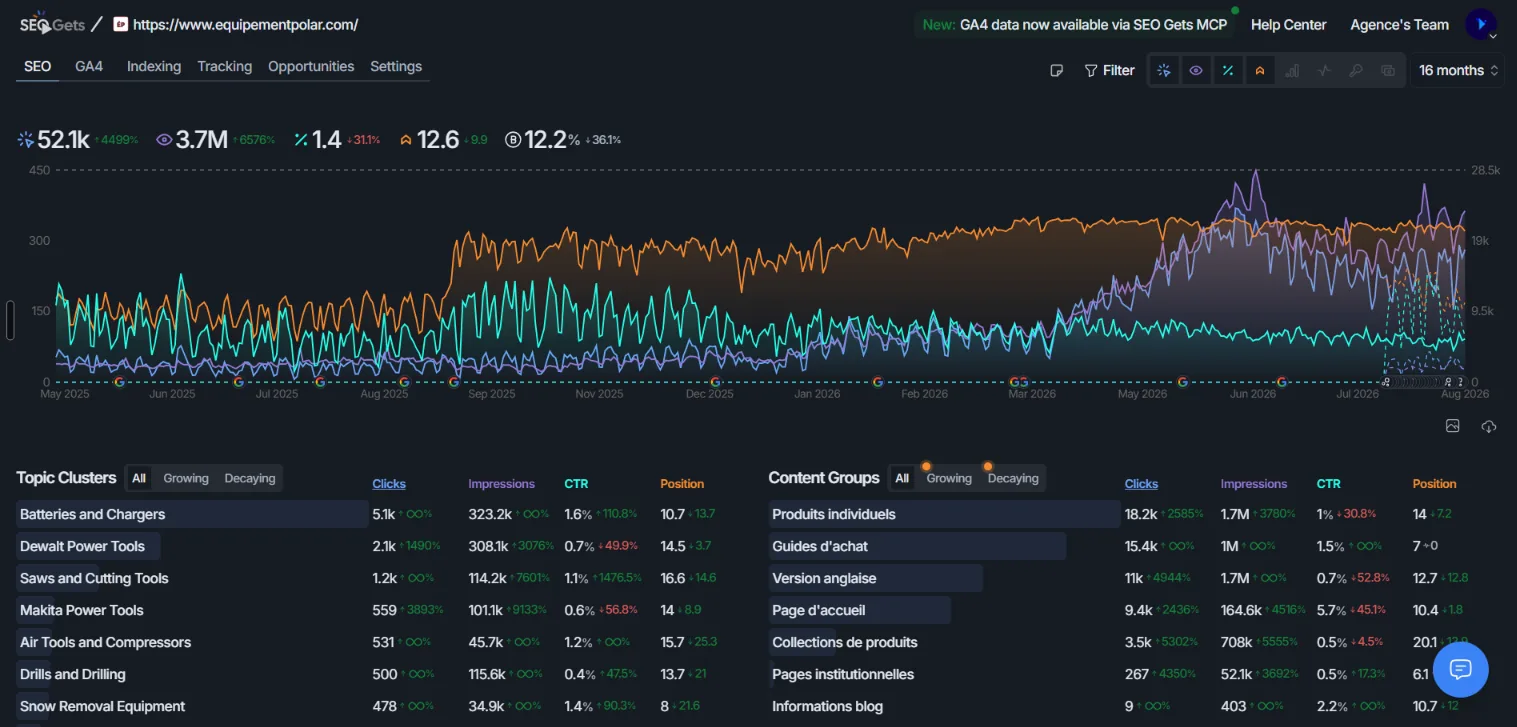Enable the rightmost greyed metric toggle

coord(1388,70)
